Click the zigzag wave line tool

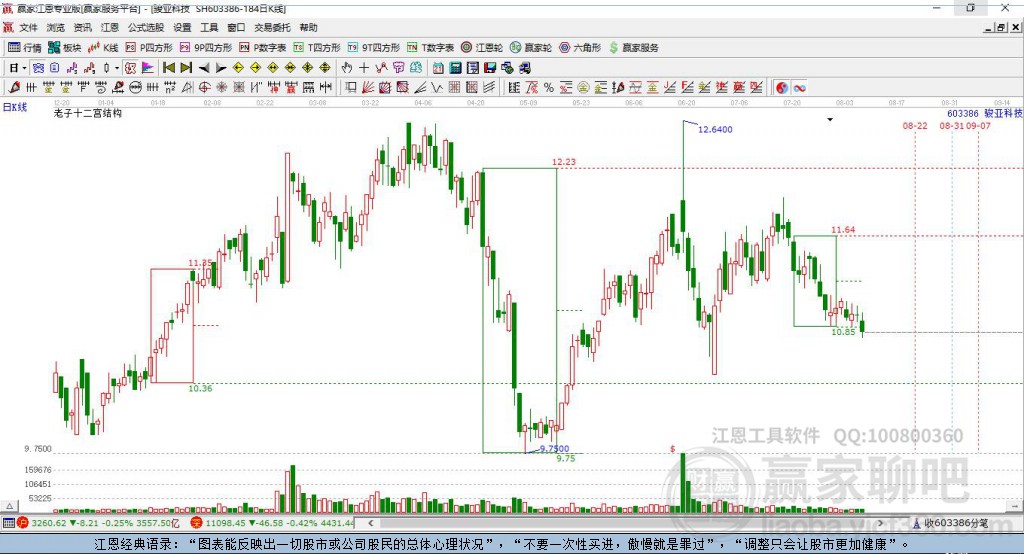[436, 87]
